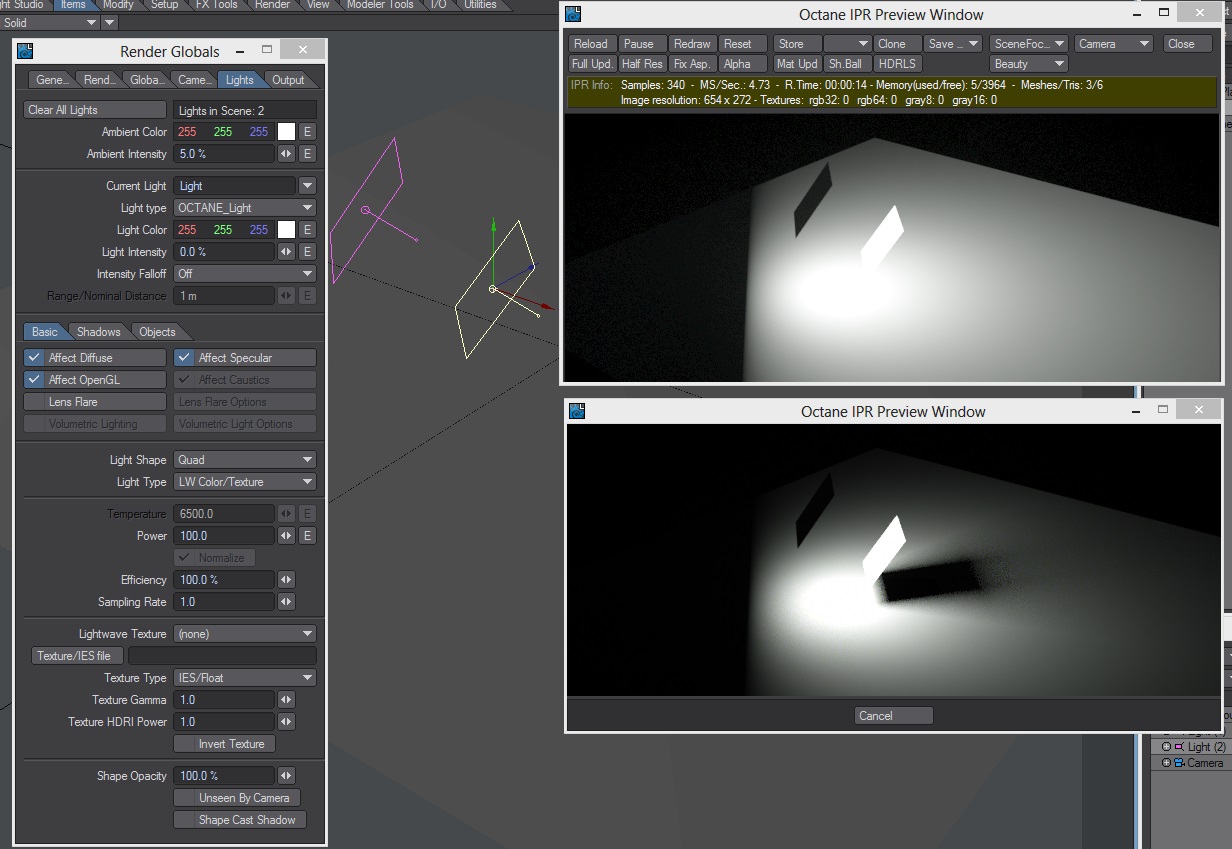Click Render Globals window title icon
1232x849 pixels.
coord(26,51)
